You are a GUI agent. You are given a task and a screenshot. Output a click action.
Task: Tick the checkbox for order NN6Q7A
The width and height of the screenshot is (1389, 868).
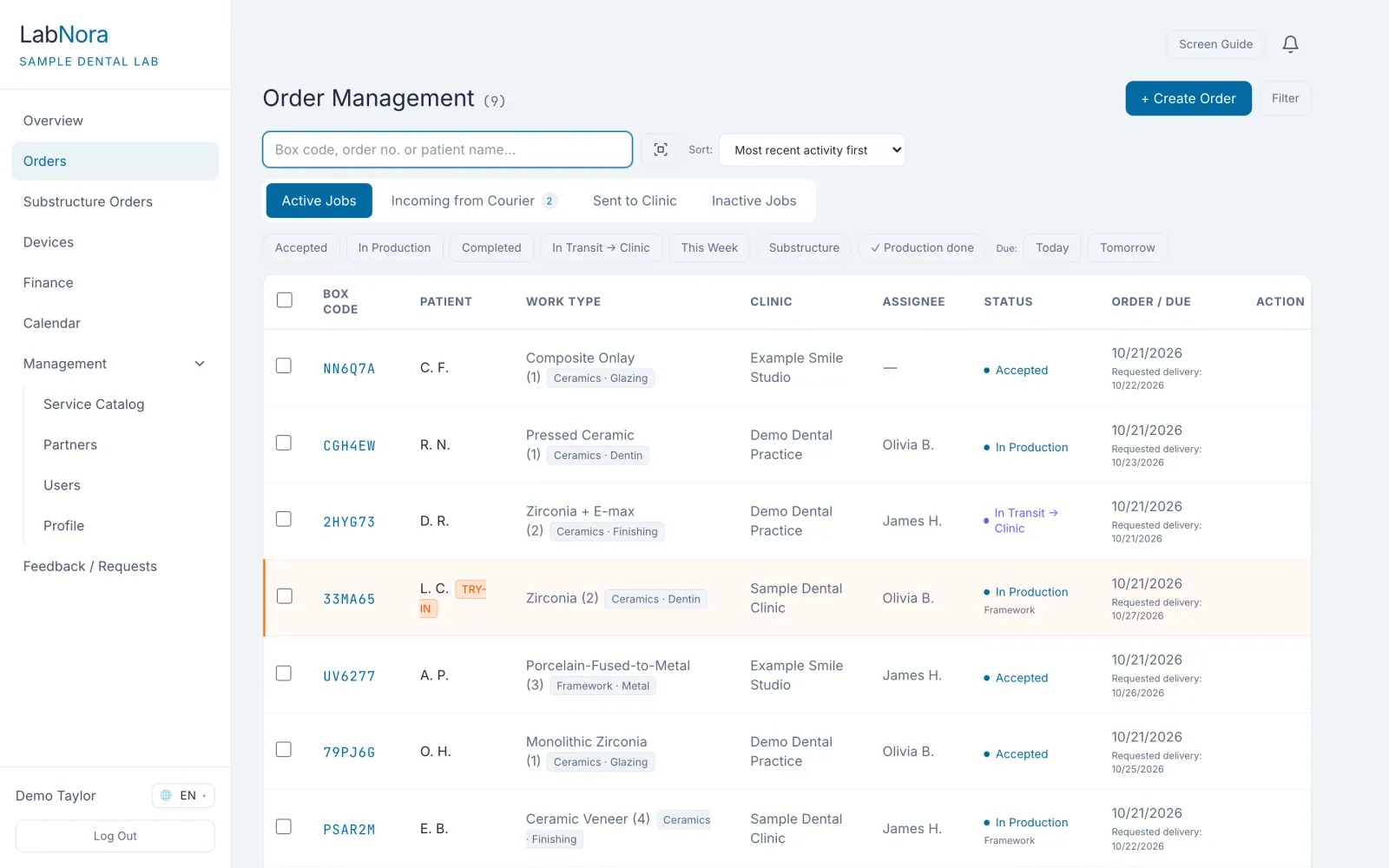coord(284,365)
